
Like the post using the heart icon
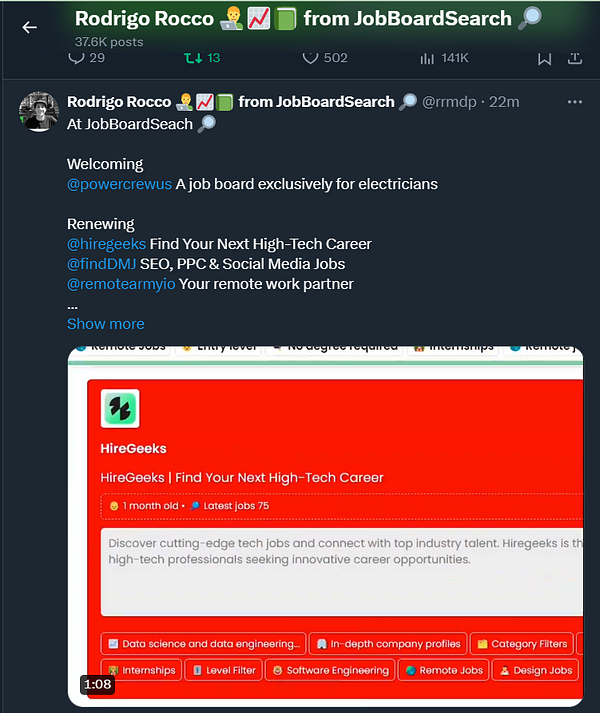pyautogui.click(x=310, y=58)
